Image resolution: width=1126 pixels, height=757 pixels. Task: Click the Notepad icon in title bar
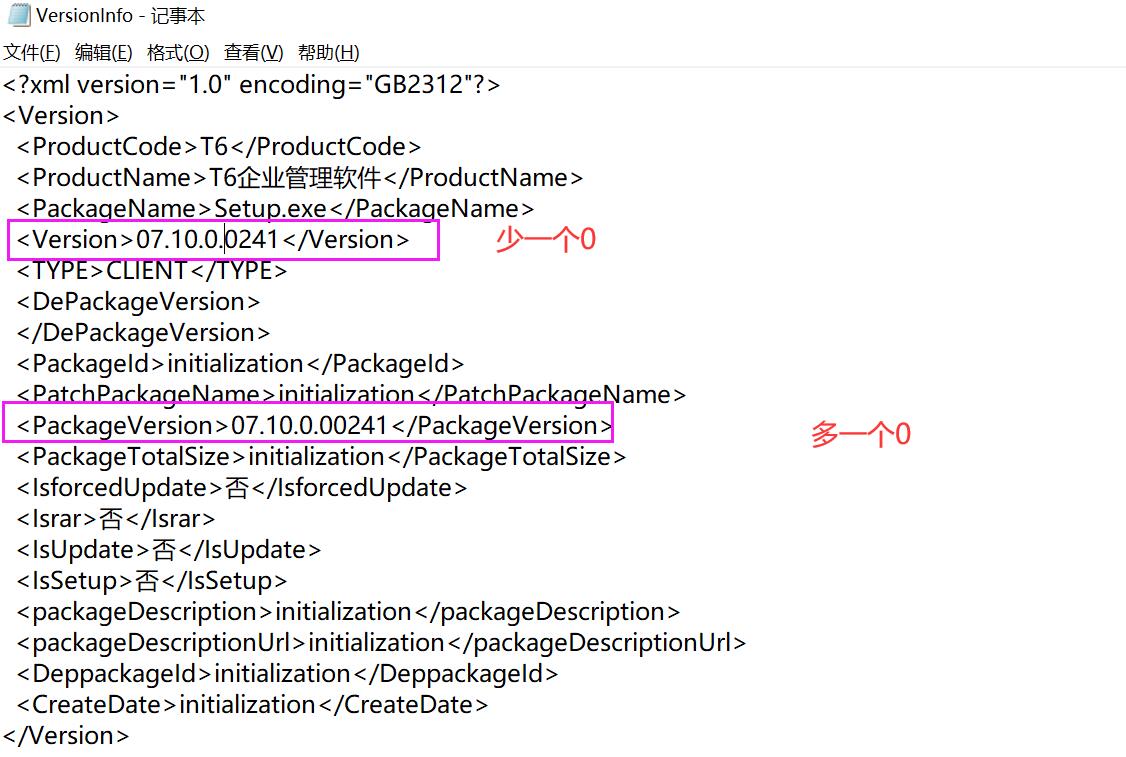19,14
